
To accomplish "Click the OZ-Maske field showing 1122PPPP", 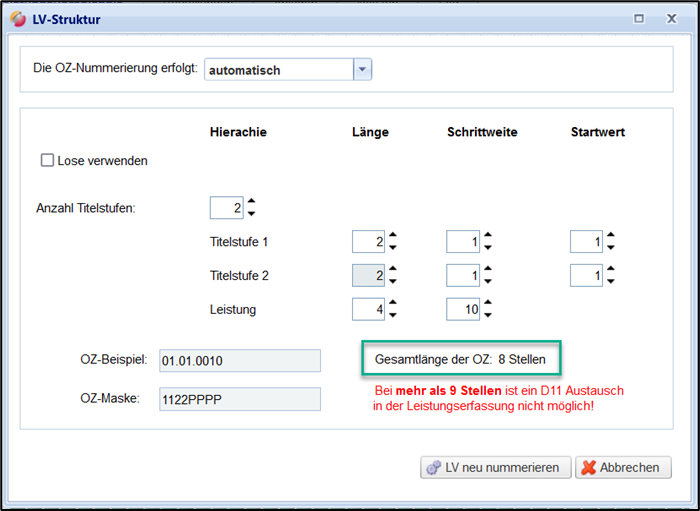I will 238,399.
